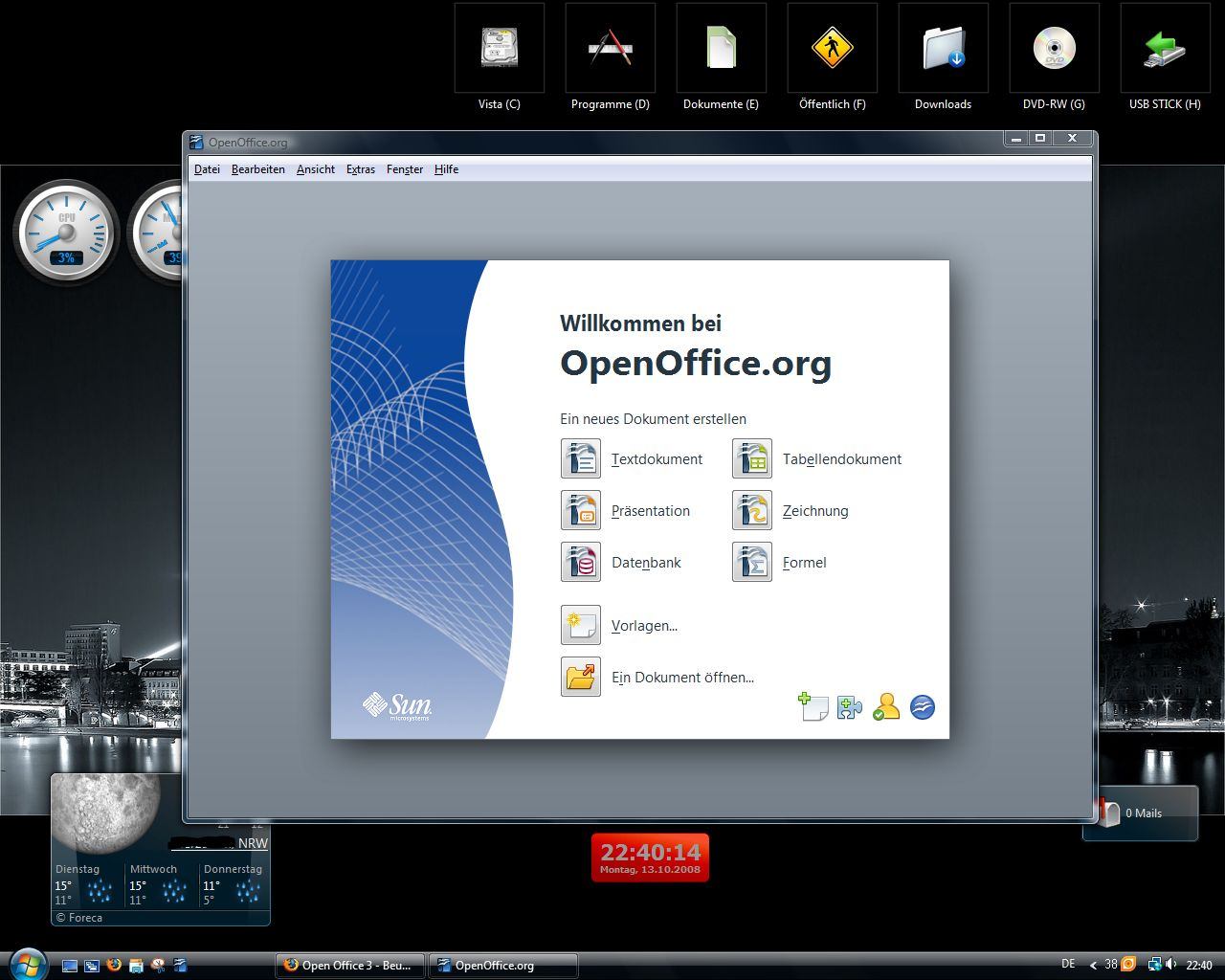Viewport: 1225px width, 980px height.
Task: Click the puzzle-piece extensions icon
Action: pyautogui.click(x=849, y=707)
